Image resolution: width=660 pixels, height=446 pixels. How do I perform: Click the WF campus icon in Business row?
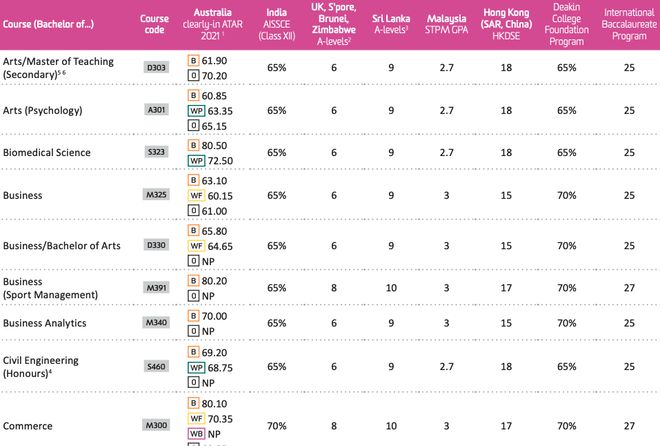point(196,196)
